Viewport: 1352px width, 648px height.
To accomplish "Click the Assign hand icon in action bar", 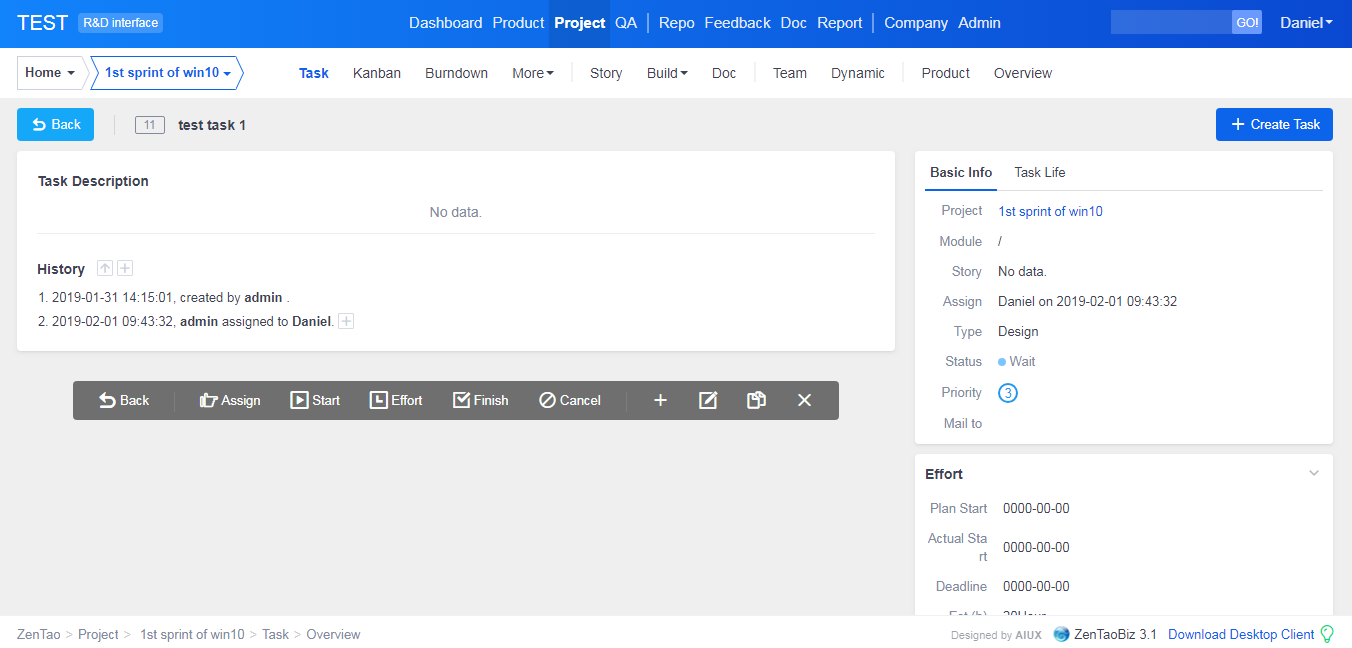I will 209,400.
